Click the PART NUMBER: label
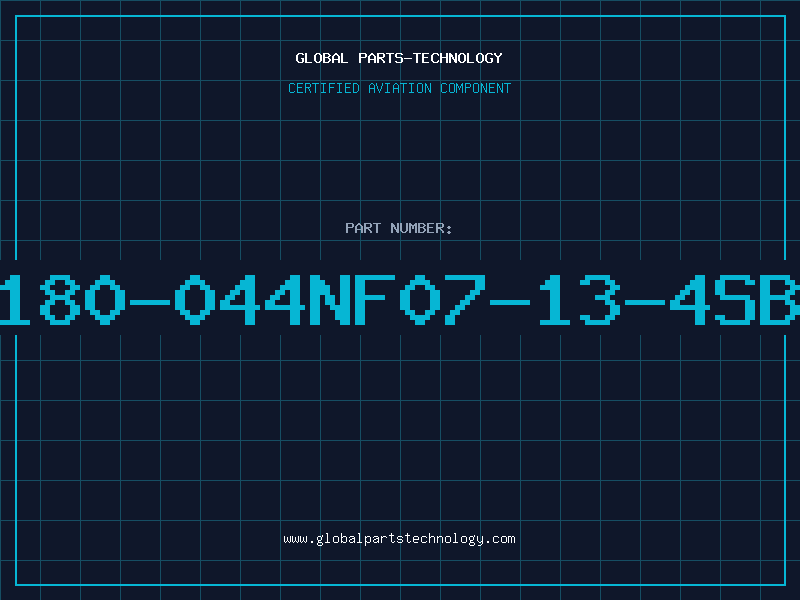This screenshot has height=600, width=800. click(399, 228)
